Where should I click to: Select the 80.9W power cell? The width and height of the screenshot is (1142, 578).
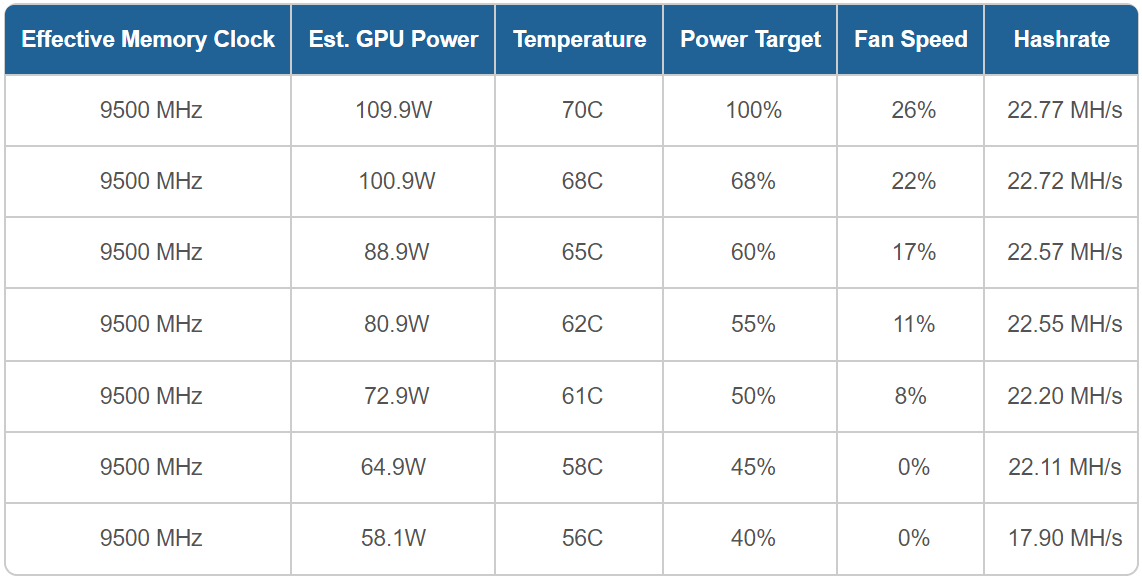[x=396, y=324]
